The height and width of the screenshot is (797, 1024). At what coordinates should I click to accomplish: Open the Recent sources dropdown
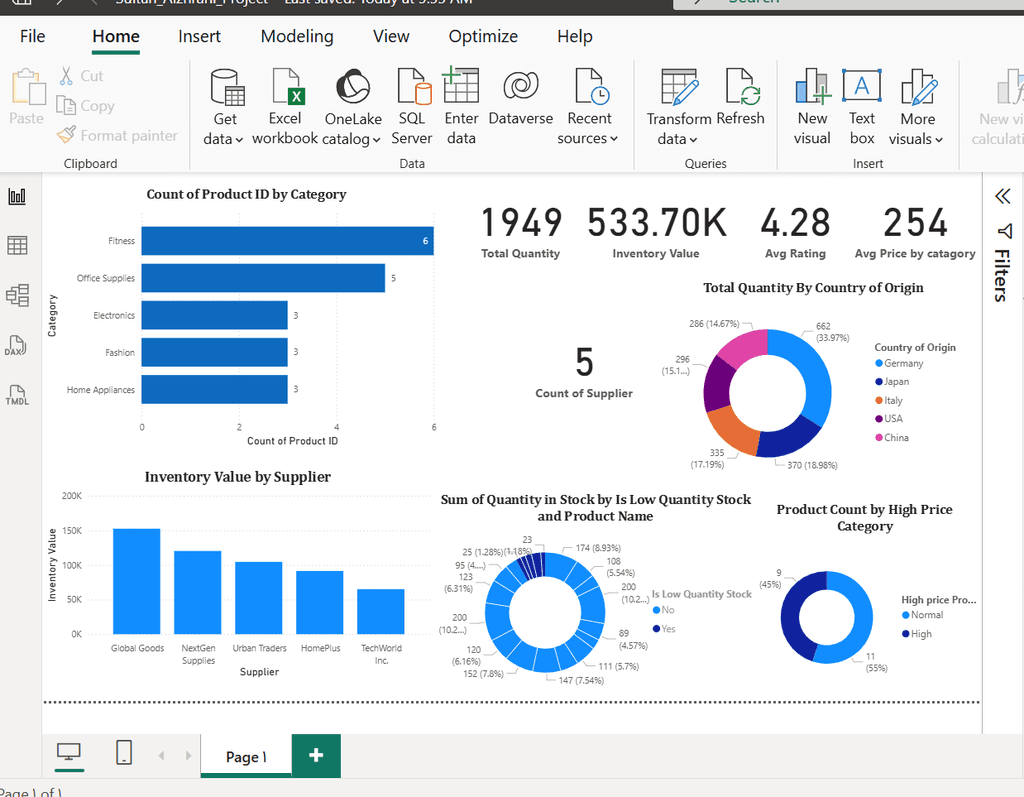(x=588, y=139)
